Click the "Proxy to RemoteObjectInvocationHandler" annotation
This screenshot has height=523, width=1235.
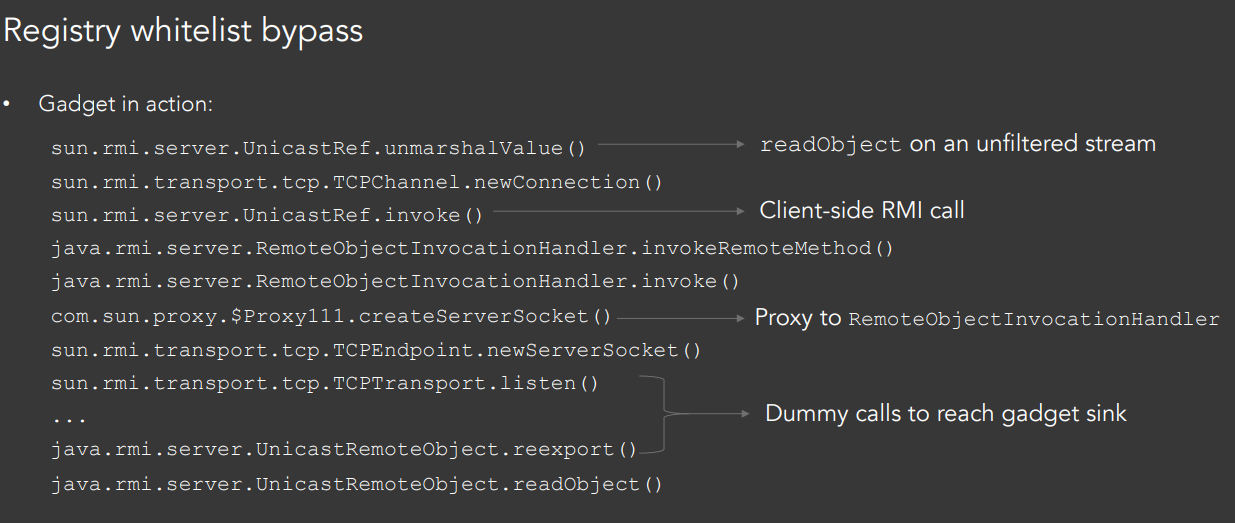tap(987, 319)
